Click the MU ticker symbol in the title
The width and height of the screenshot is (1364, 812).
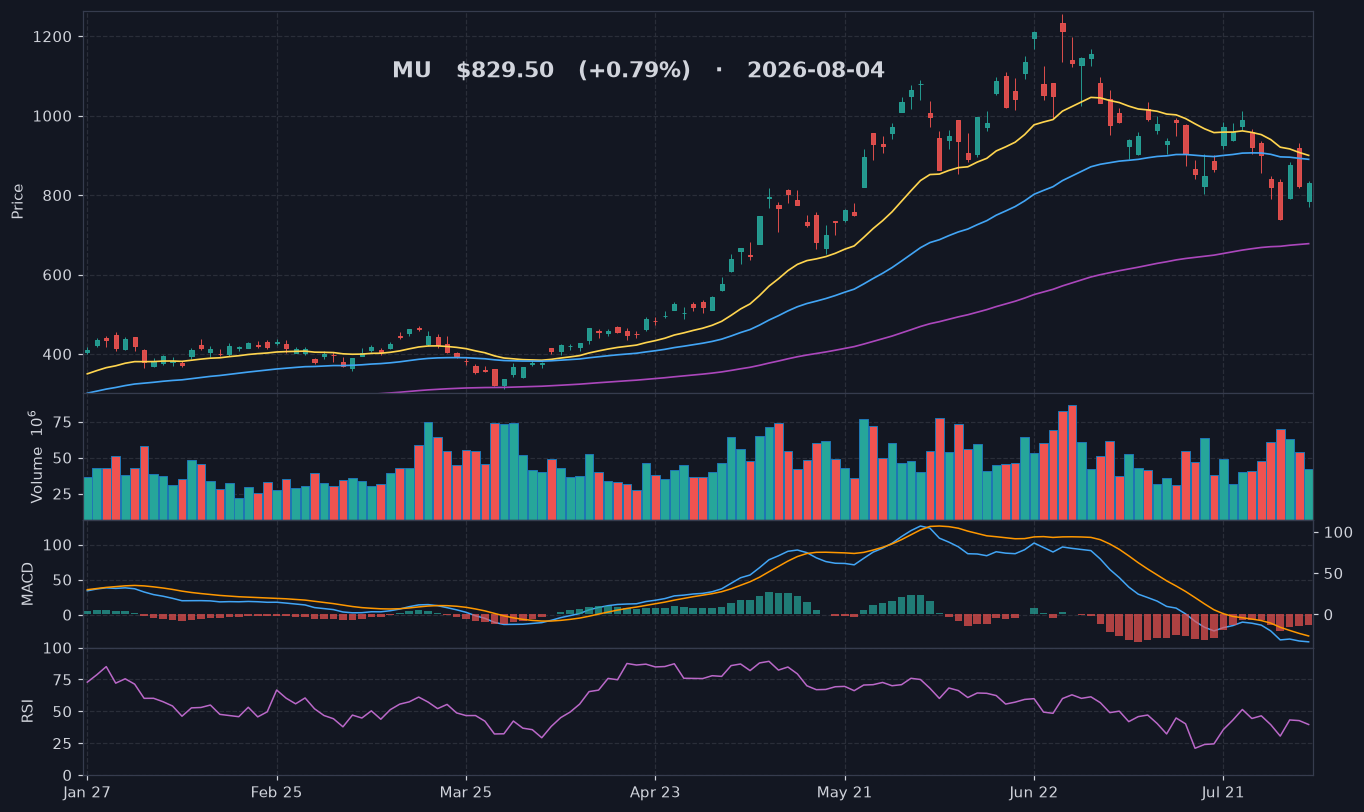[411, 71]
